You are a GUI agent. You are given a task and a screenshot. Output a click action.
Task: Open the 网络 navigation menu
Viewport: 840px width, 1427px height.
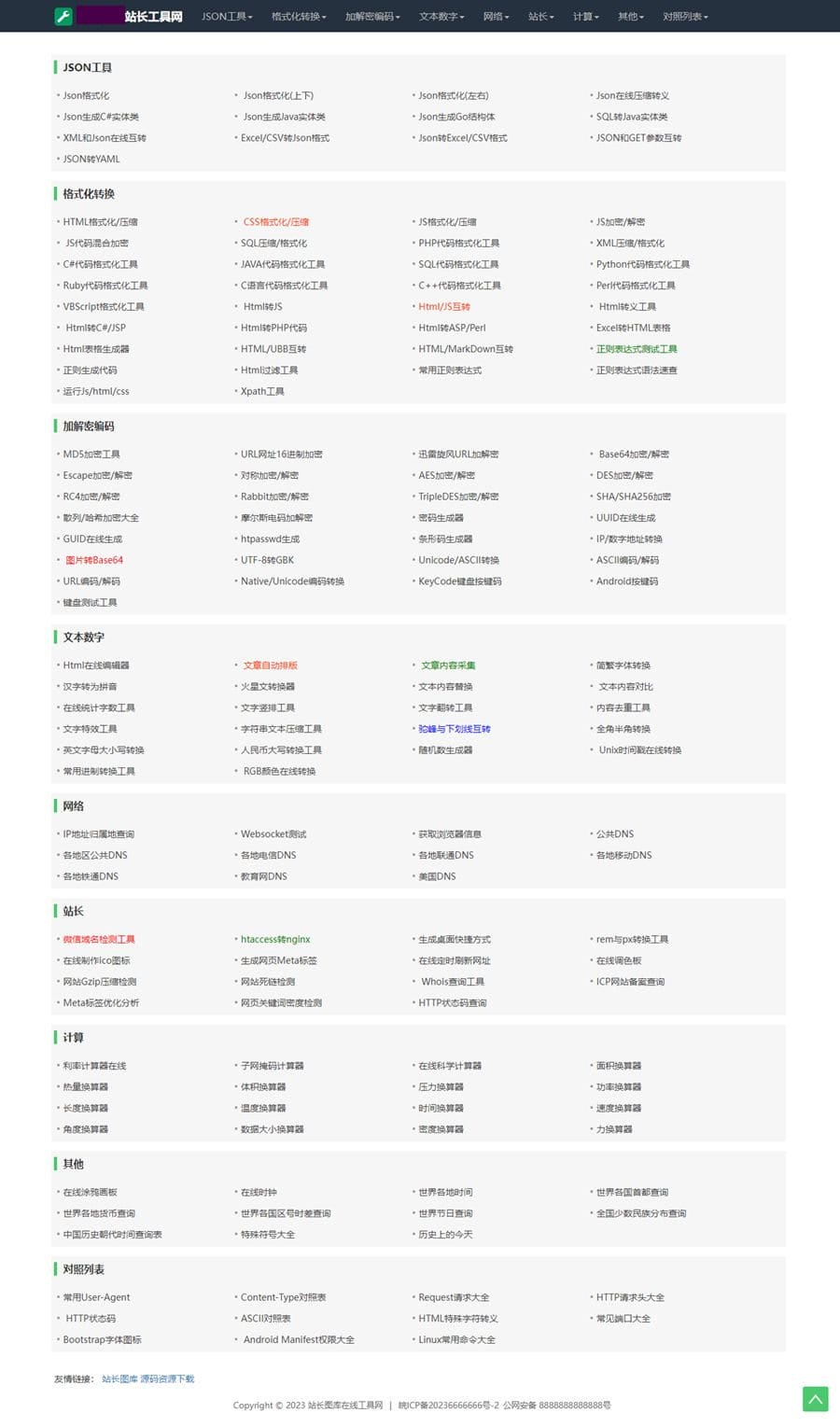coord(496,17)
